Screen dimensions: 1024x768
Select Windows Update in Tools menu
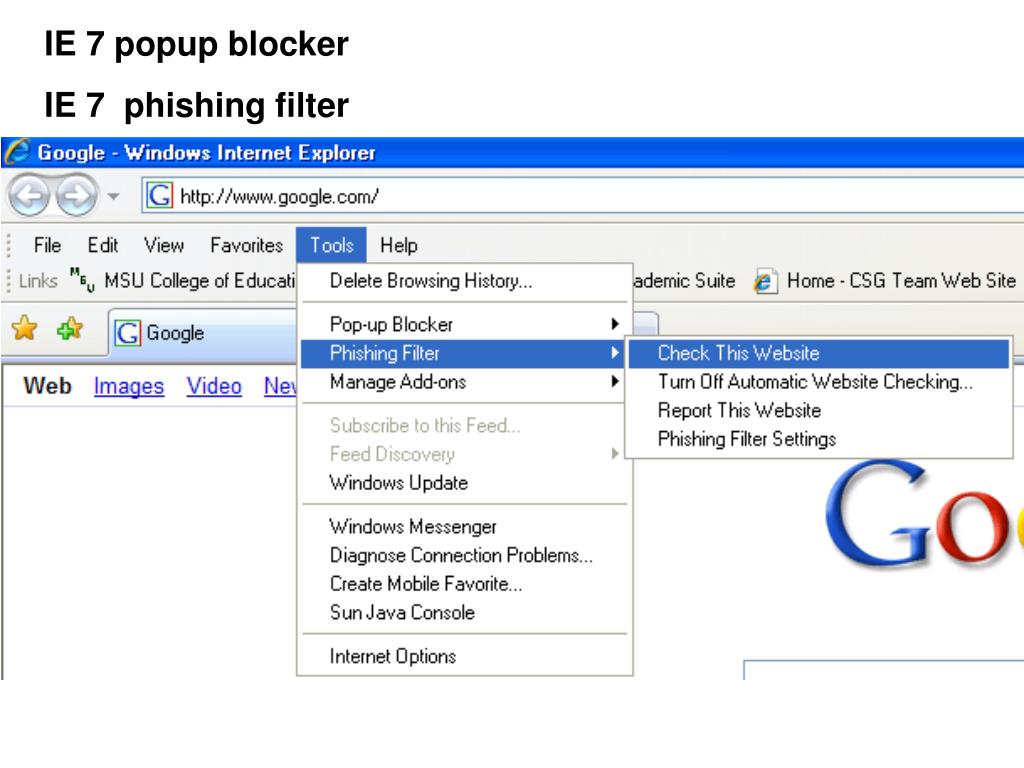(x=464, y=483)
